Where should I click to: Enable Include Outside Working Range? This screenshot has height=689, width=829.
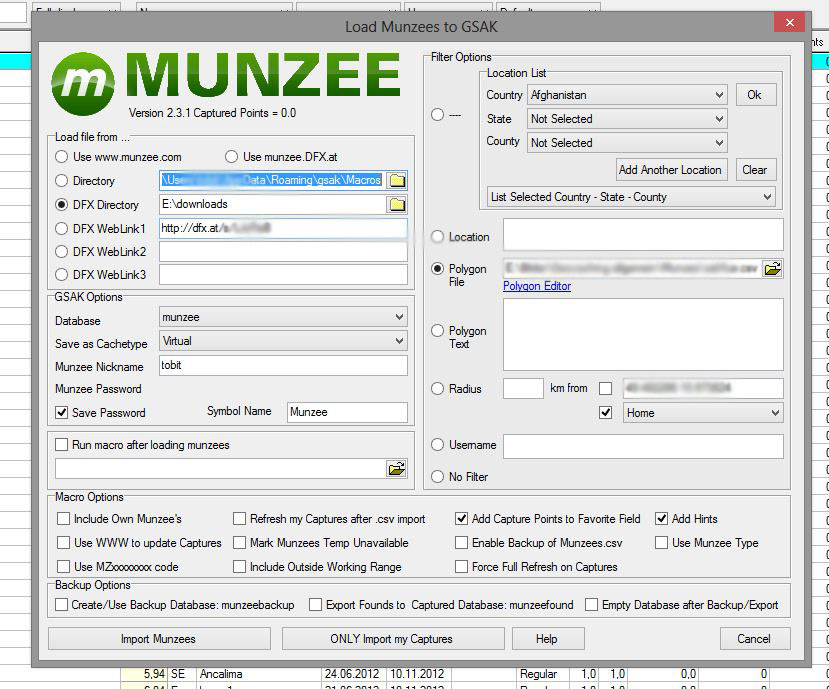[x=240, y=566]
